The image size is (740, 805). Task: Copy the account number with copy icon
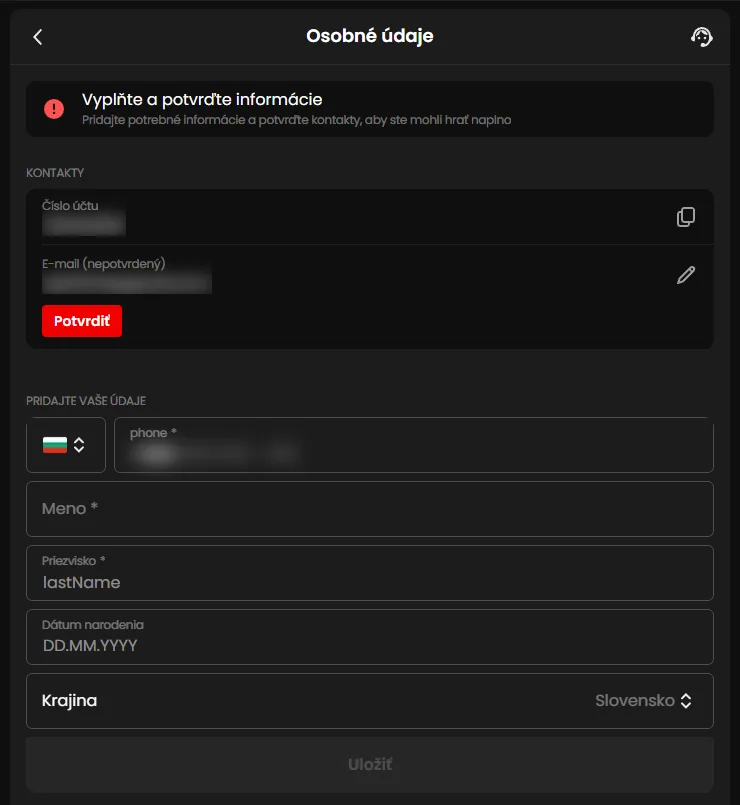[686, 217]
